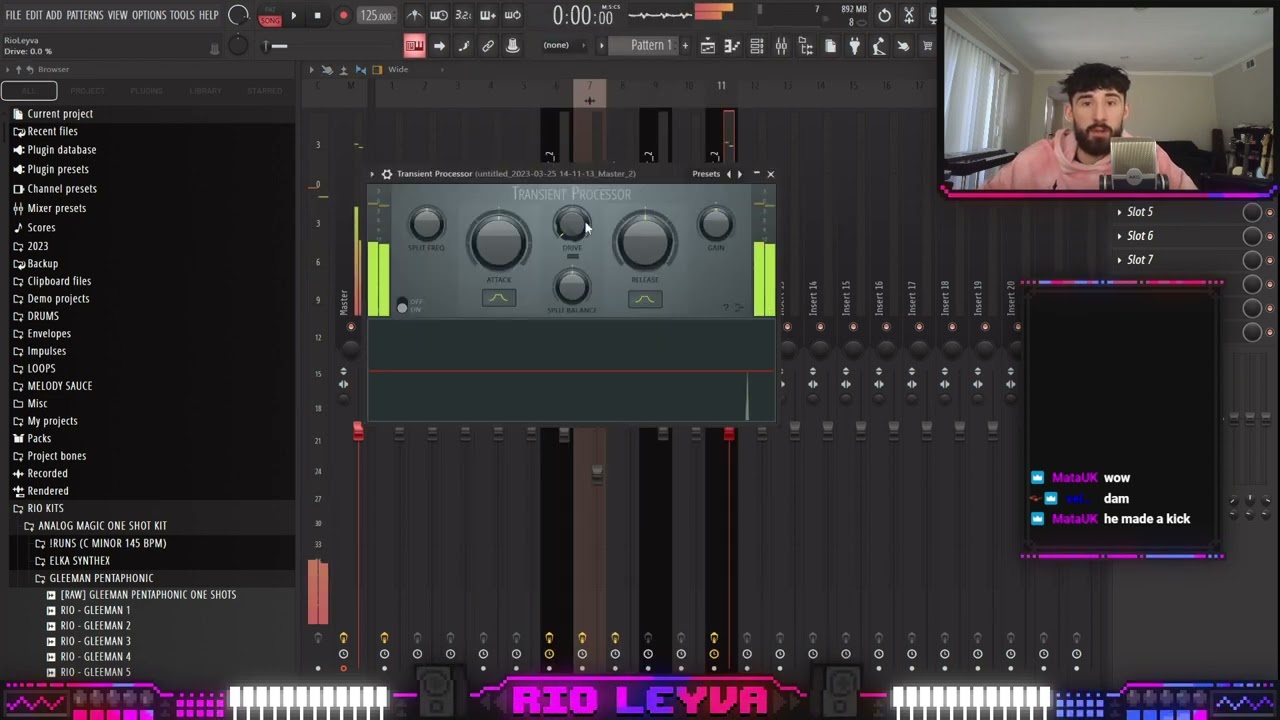Image resolution: width=1280 pixels, height=720 pixels.
Task: Open the OPTIONS menu
Action: point(149,15)
